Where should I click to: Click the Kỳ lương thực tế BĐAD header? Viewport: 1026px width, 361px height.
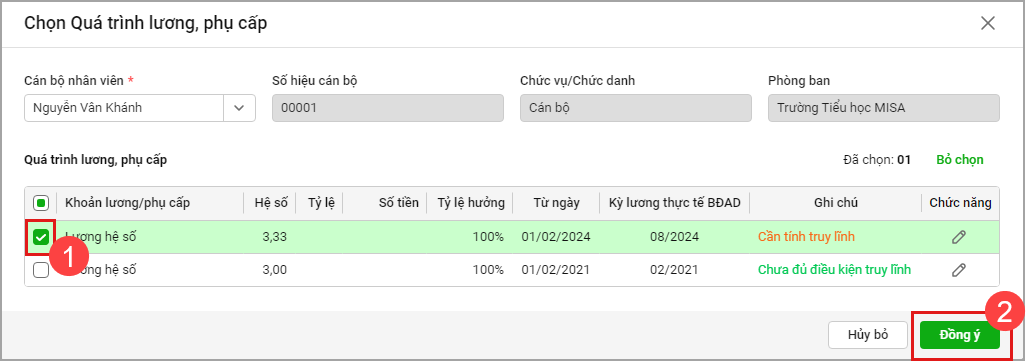(x=675, y=203)
